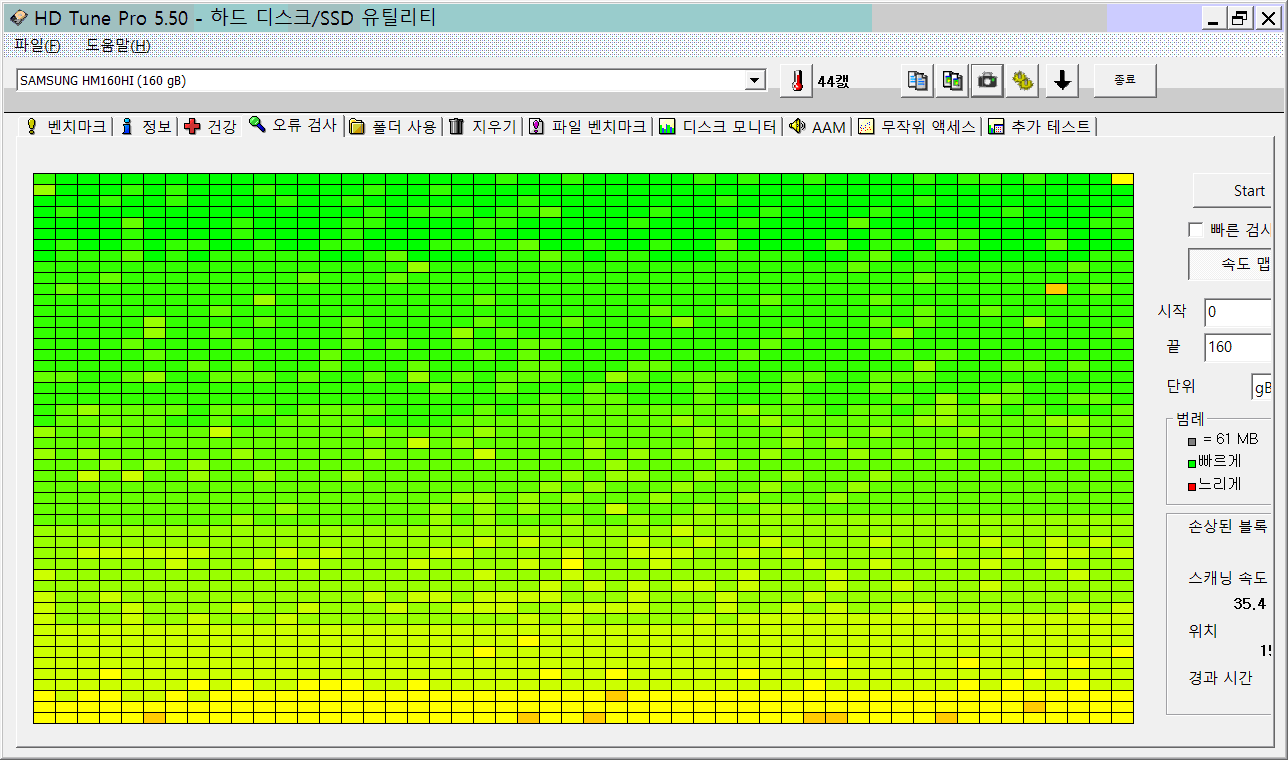Switch to the AAM tab
1288x760 pixels.
(817, 126)
